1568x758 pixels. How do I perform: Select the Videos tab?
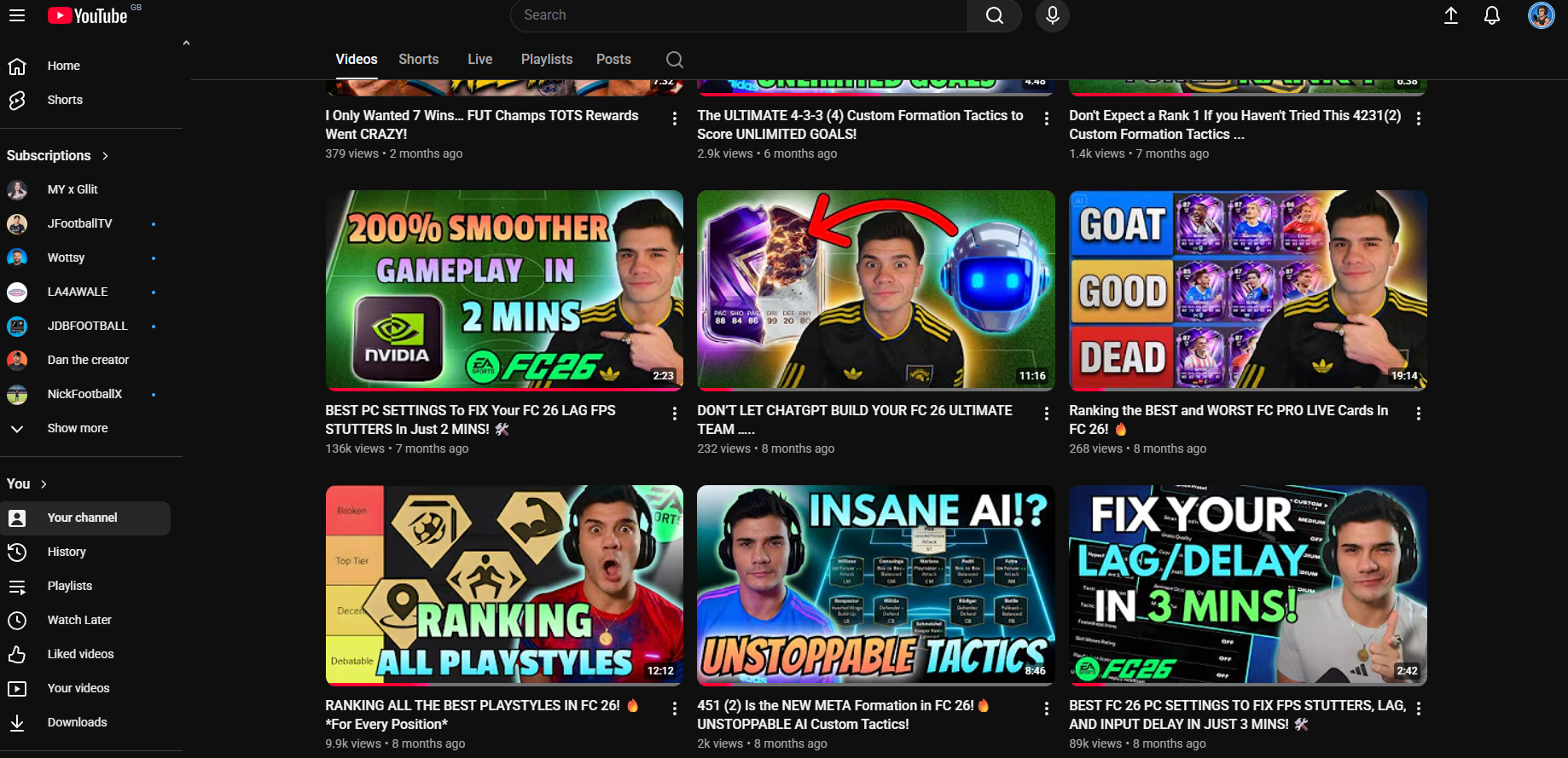click(357, 60)
